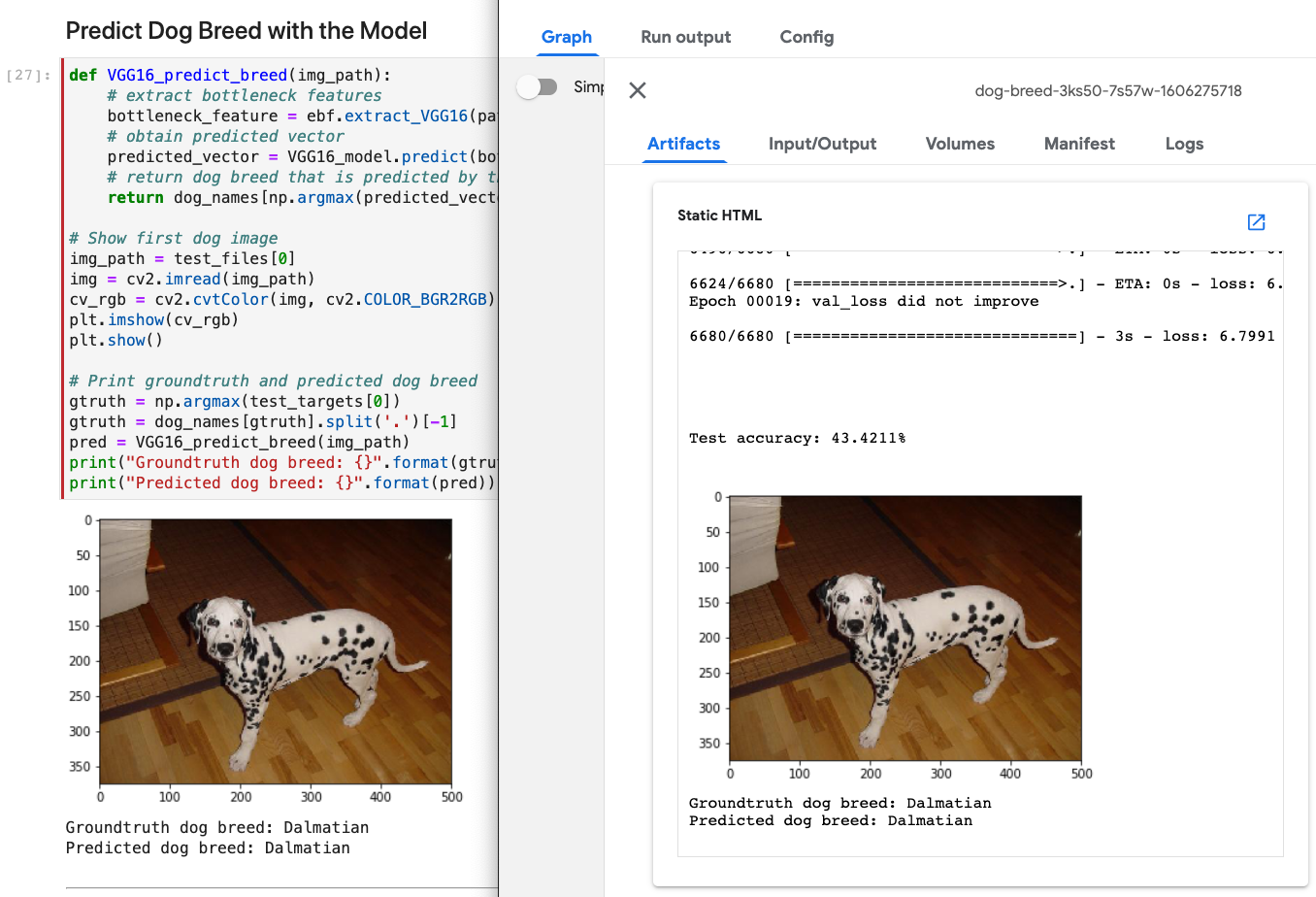Screen dimensions: 1316x897
Task: Click the 6680/6680 progress line
Action: coord(982,337)
